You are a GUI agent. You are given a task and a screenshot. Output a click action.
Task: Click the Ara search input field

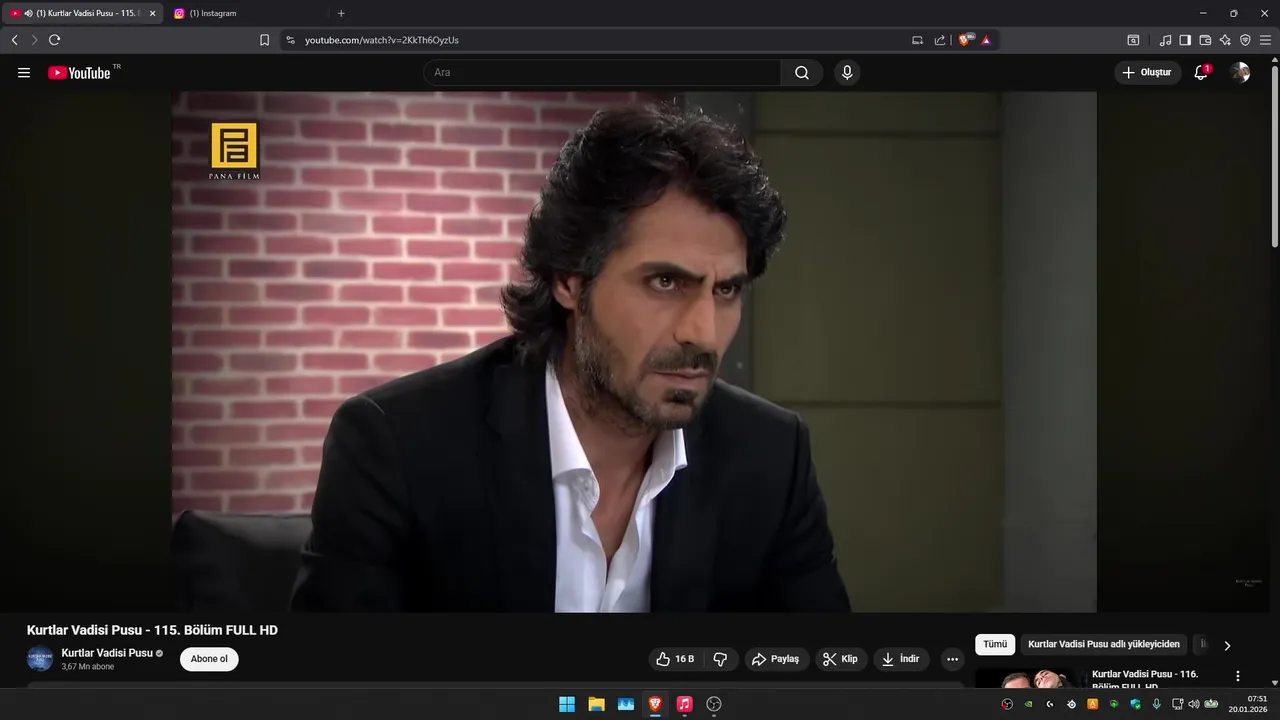pyautogui.click(x=602, y=73)
